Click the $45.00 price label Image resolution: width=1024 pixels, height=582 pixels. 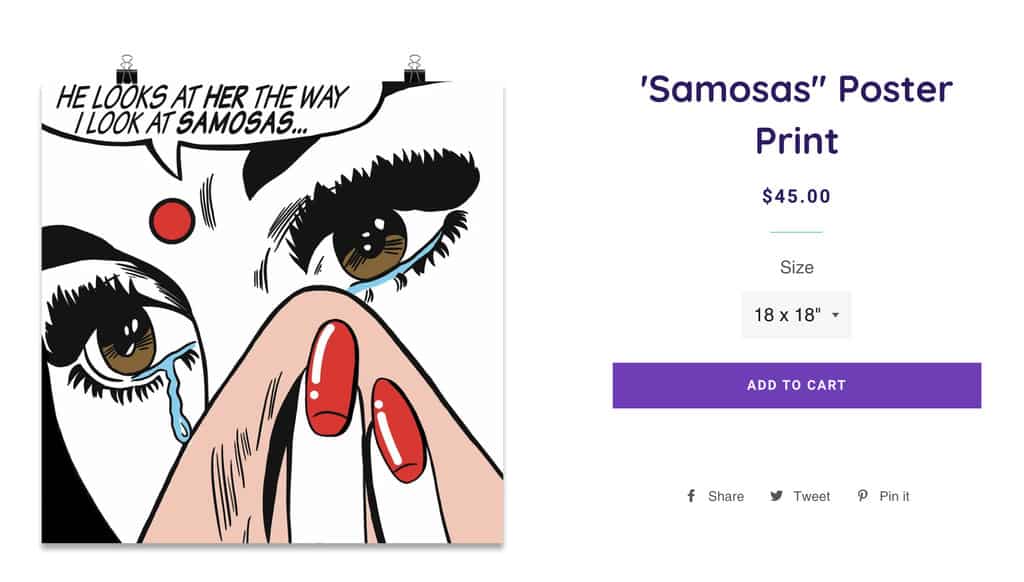(795, 196)
